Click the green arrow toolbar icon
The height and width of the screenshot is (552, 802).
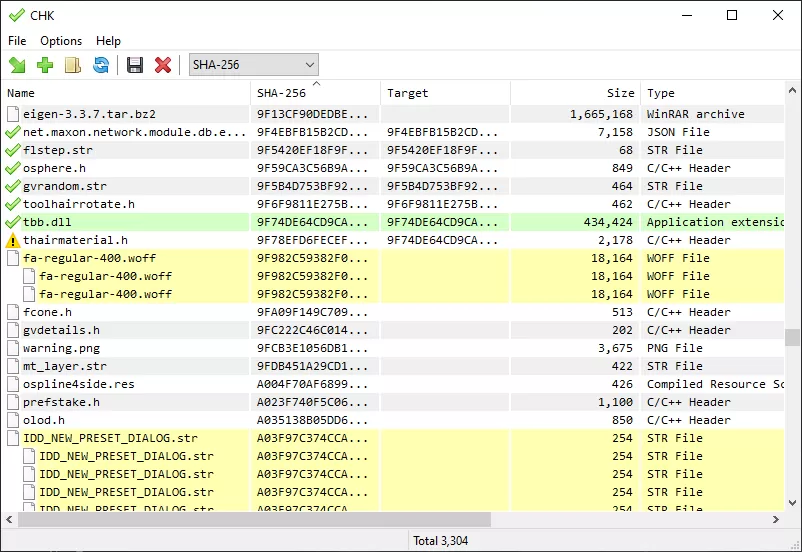point(17,65)
